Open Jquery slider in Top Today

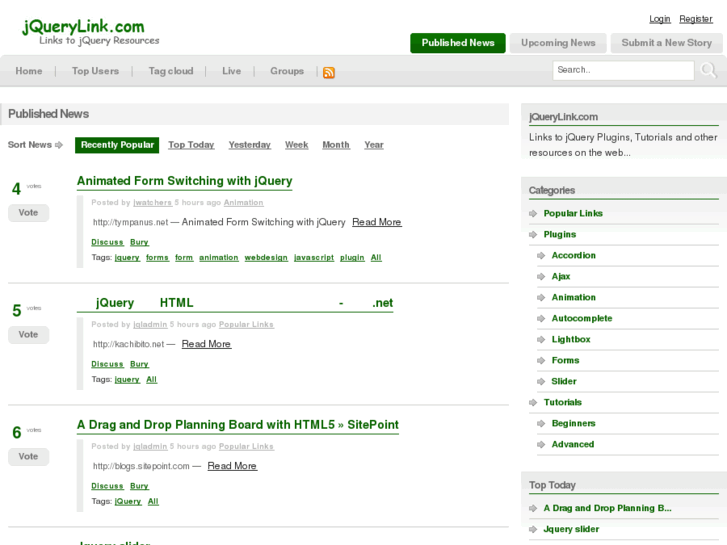click(x=571, y=529)
